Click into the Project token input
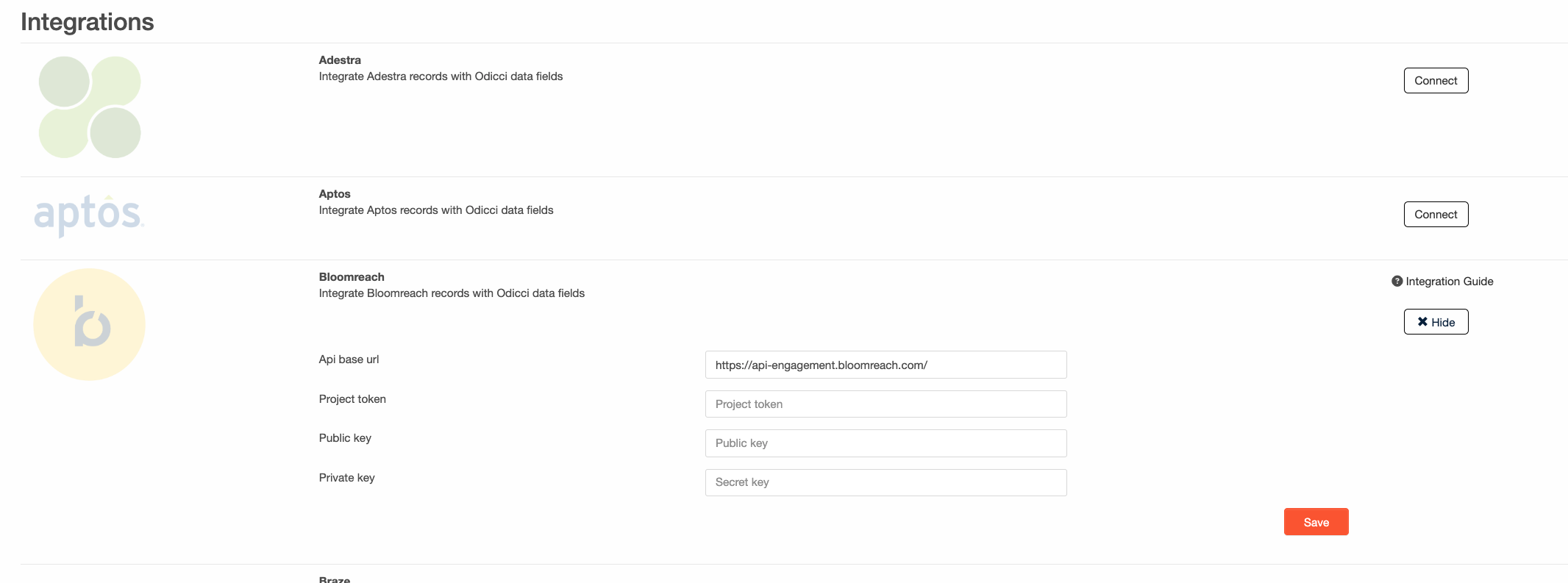This screenshot has height=583, width=1568. (x=885, y=404)
